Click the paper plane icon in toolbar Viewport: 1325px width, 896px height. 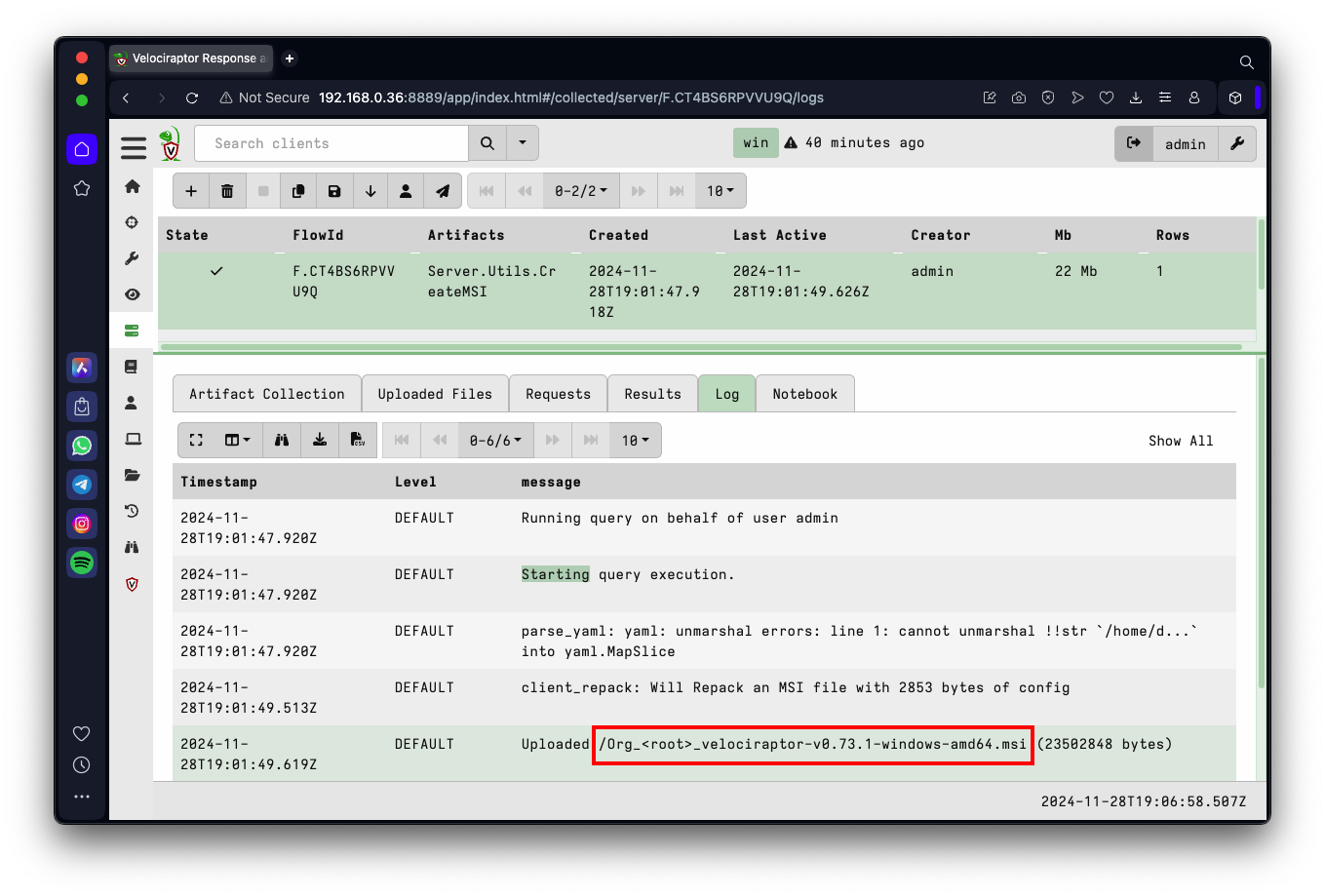[x=443, y=191]
